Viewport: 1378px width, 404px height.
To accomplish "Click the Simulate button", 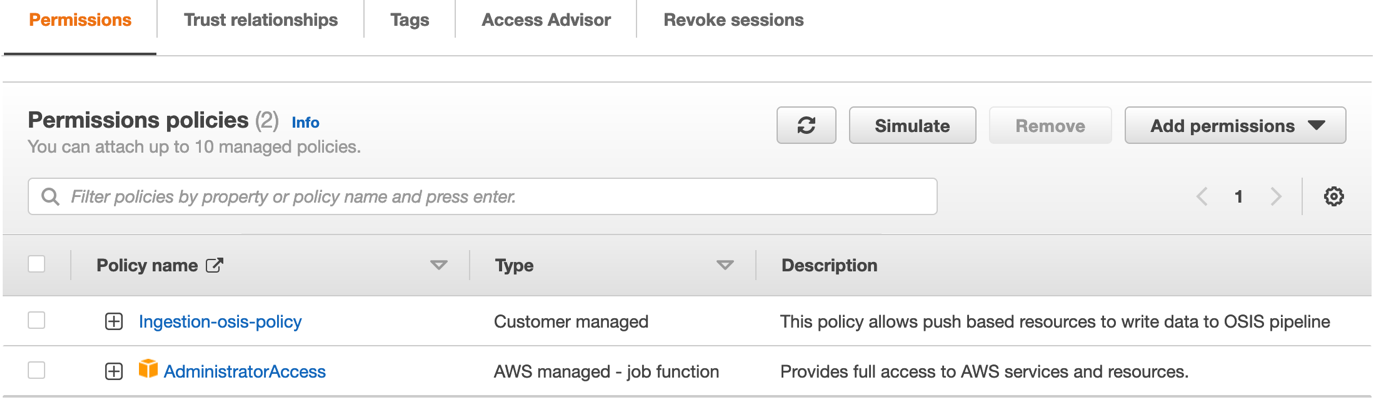I will (912, 126).
